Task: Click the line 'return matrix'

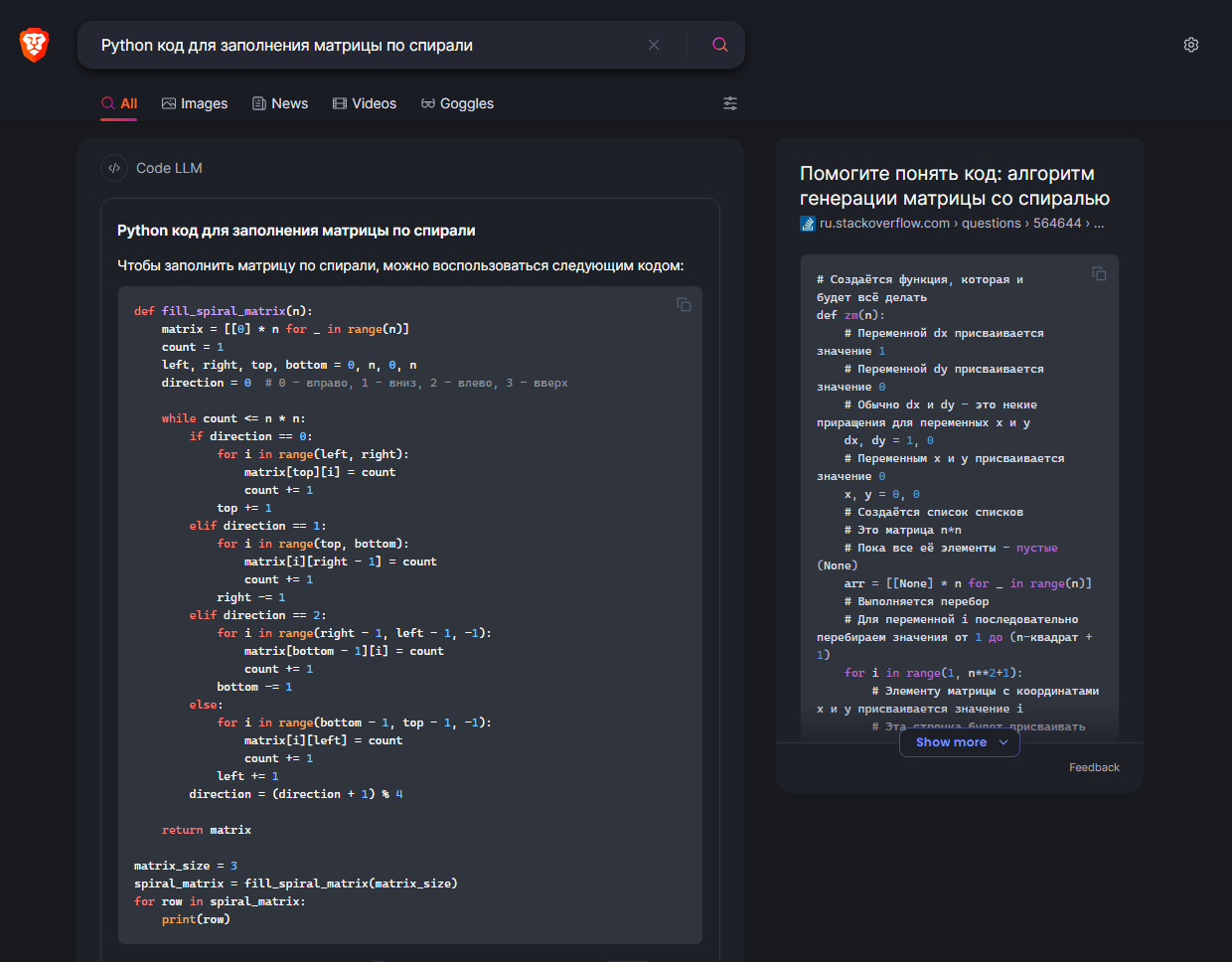Action: (x=207, y=830)
